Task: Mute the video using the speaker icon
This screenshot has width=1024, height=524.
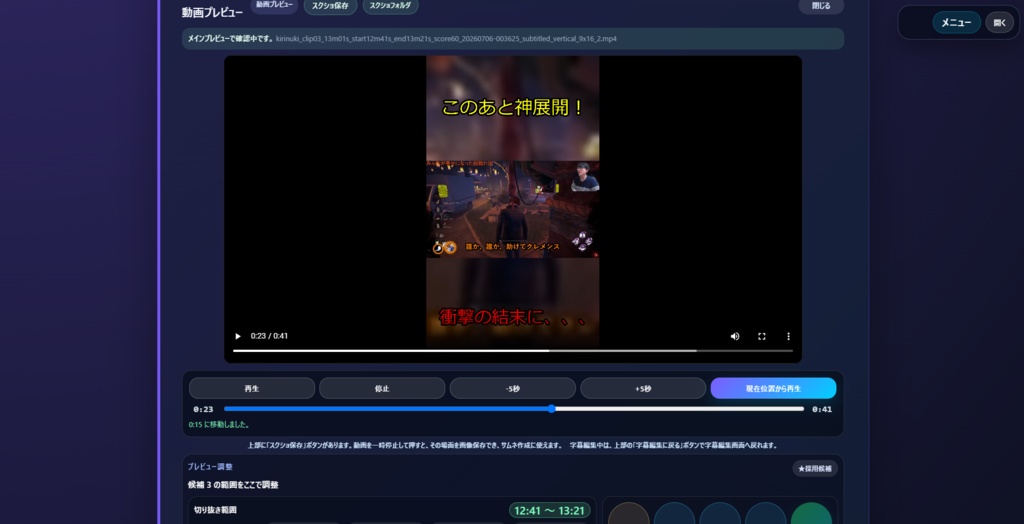Action: click(x=735, y=336)
